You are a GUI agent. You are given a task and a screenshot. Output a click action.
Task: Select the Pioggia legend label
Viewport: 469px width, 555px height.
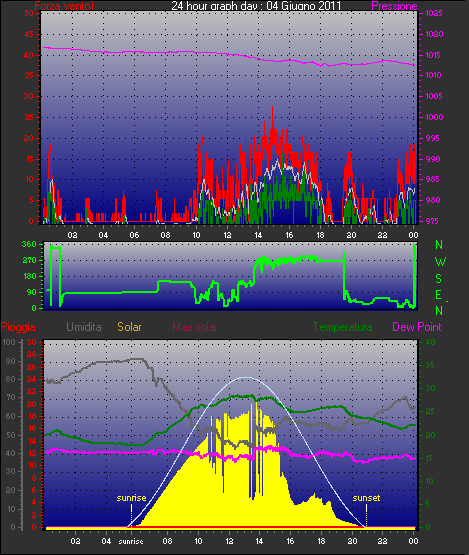(x=18, y=327)
